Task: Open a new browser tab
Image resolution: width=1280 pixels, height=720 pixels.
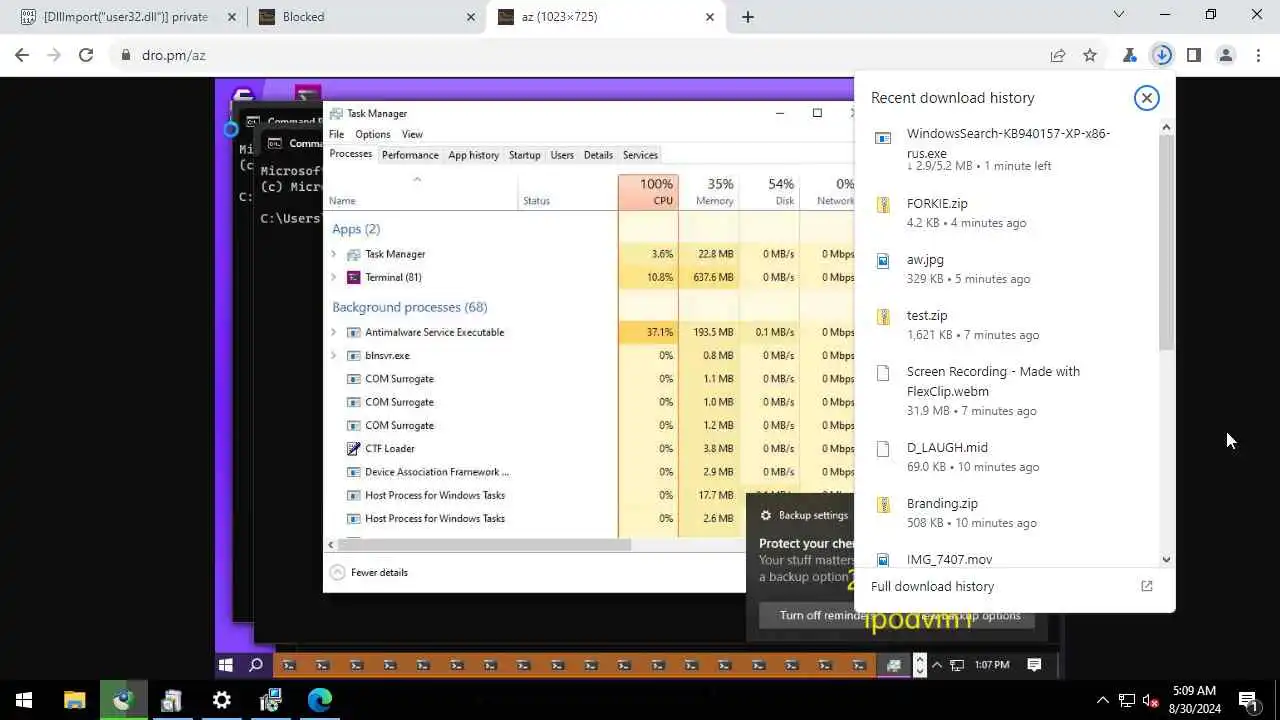Action: (x=748, y=17)
